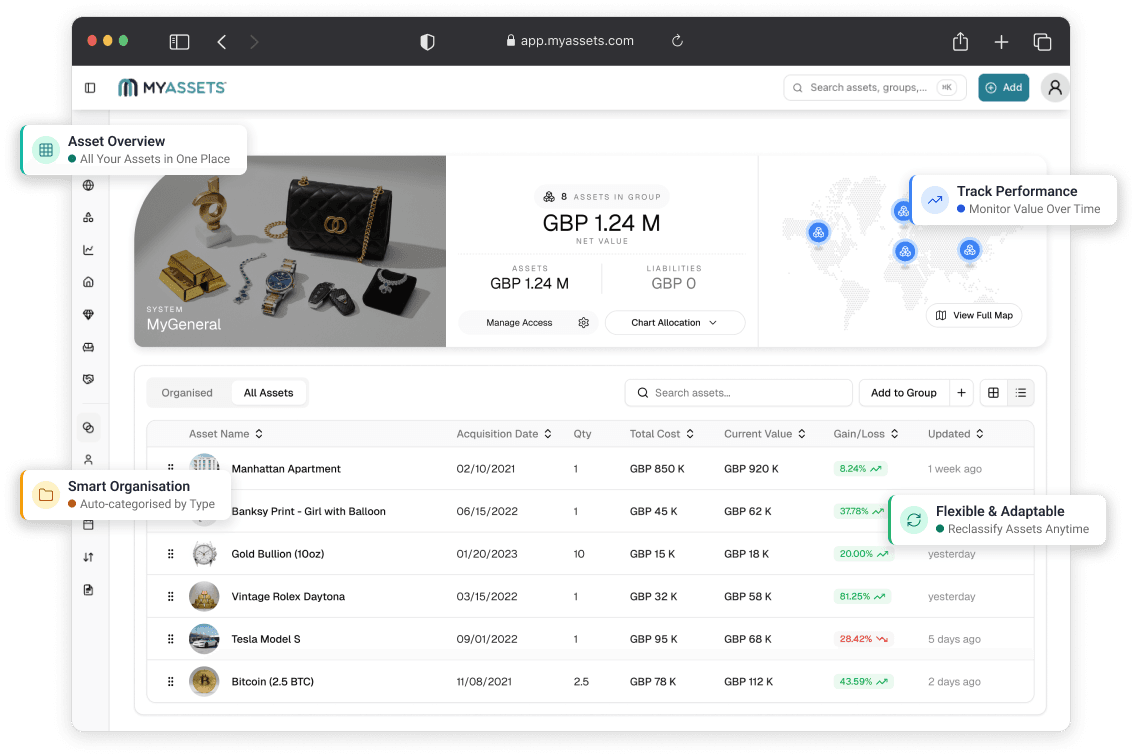The height and width of the screenshot is (756, 1137).
Task: Open the house icon in sidebar
Action: [88, 282]
